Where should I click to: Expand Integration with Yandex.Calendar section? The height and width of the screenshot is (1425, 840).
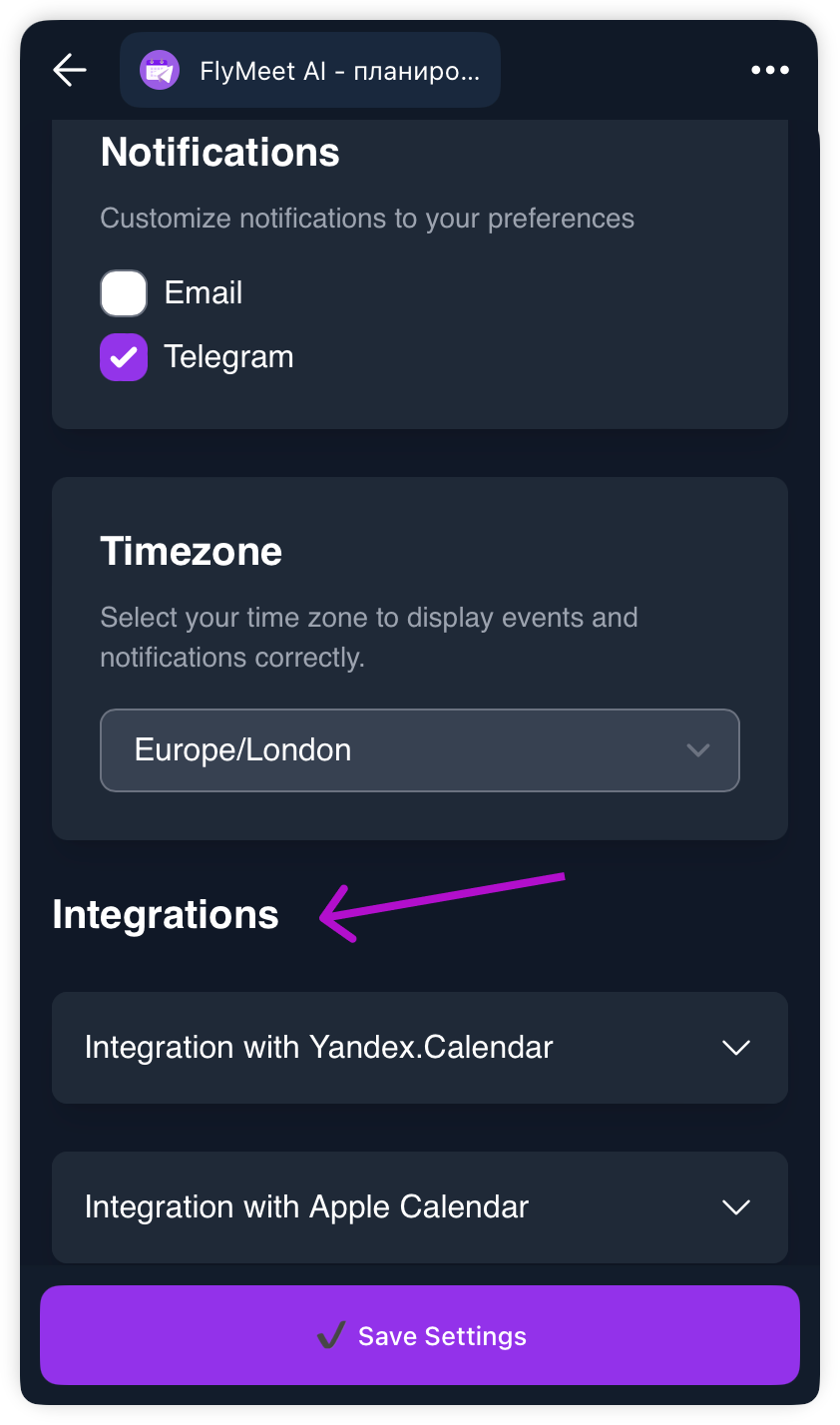(319, 1048)
